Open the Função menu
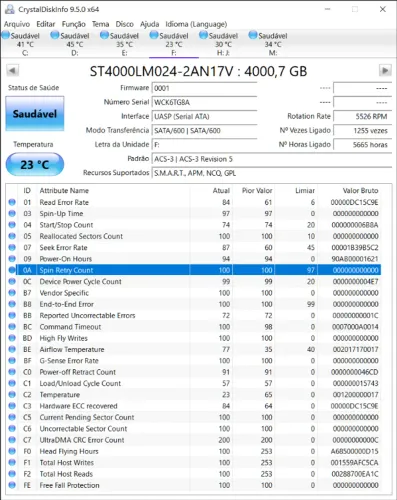The height and width of the screenshot is (500, 397). [74, 24]
